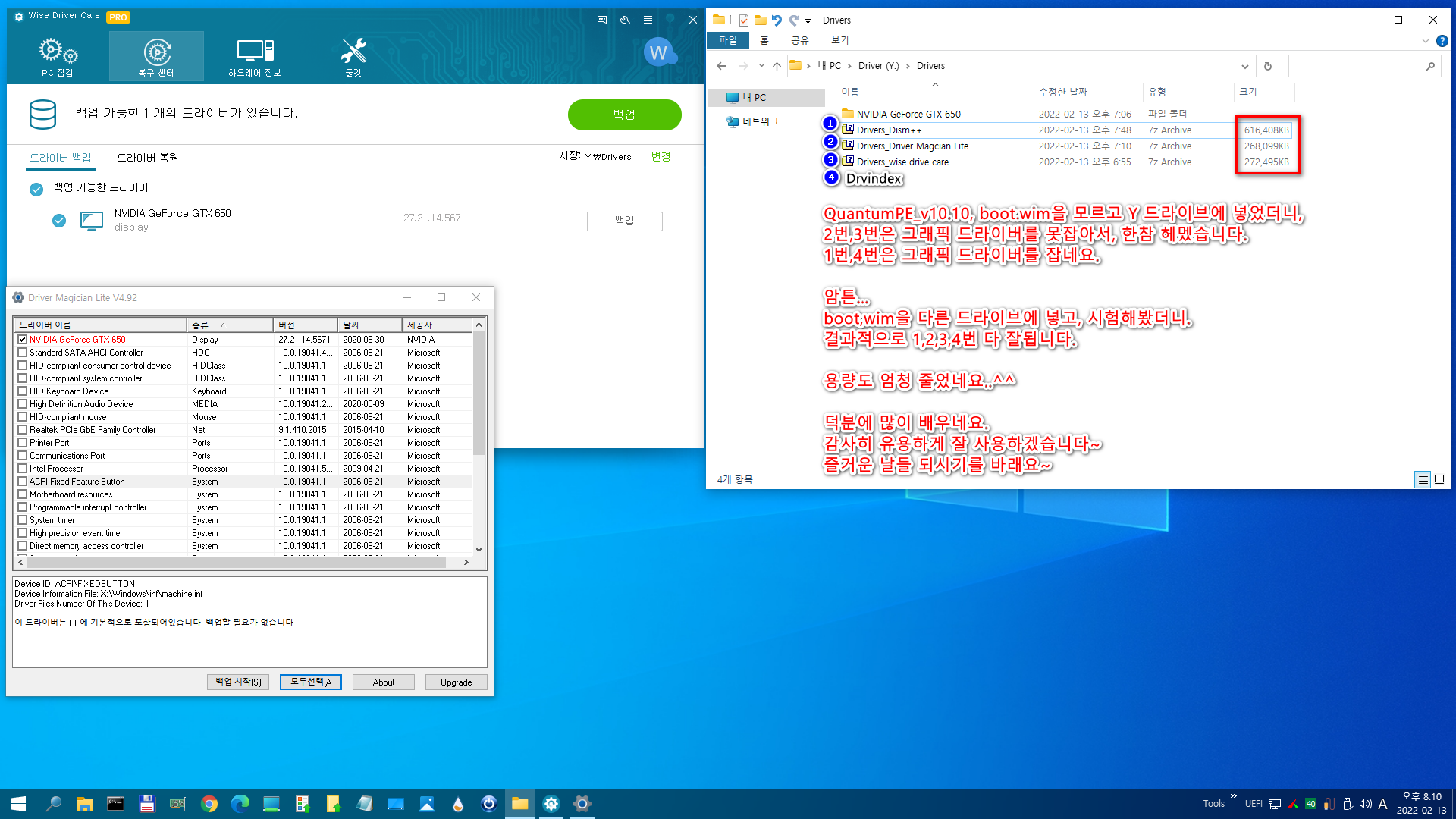Click the volume icon in system tray
The width and height of the screenshot is (1456, 819).
(1365, 804)
